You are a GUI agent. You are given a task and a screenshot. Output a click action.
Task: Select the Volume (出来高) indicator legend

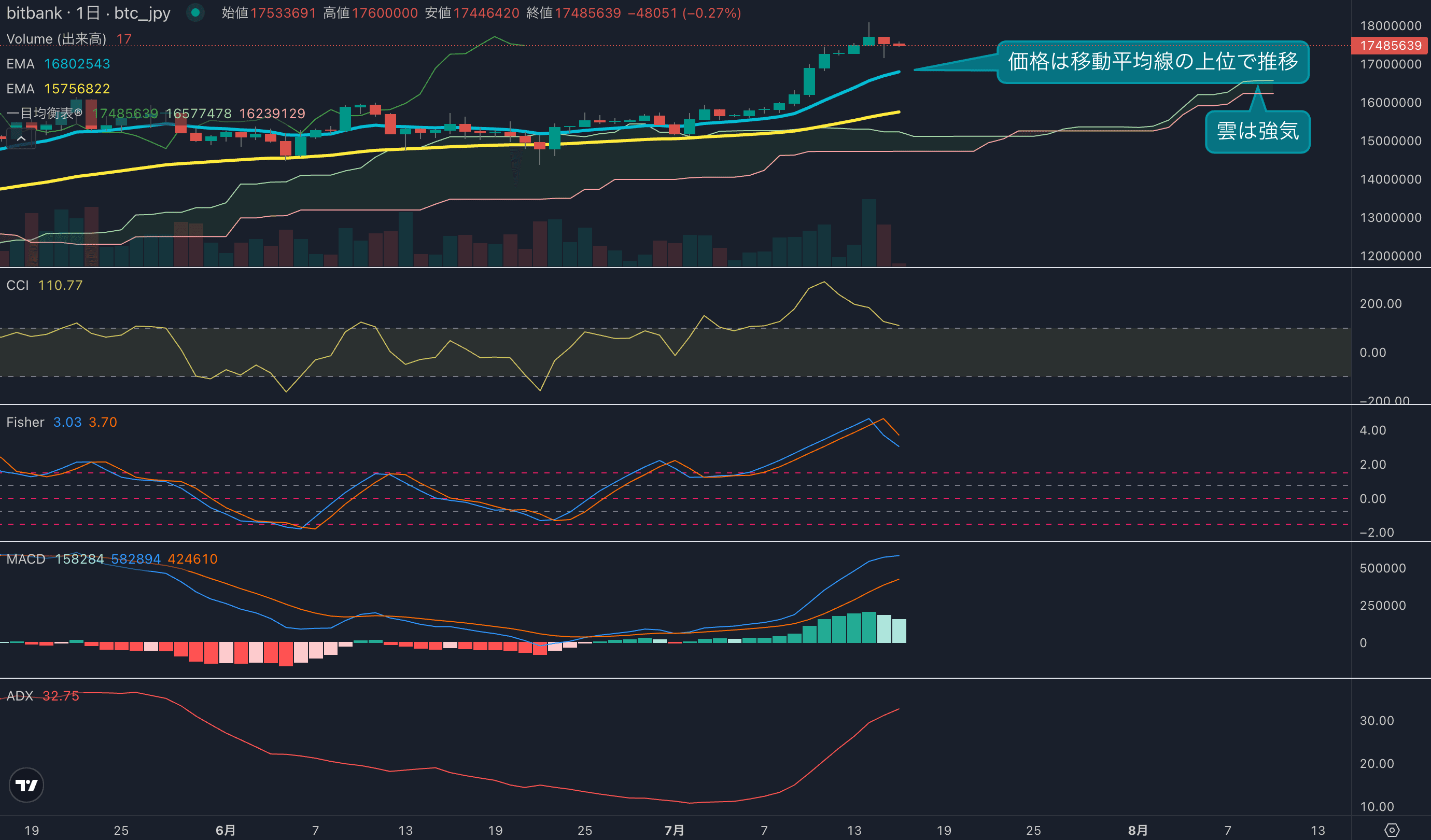(56, 38)
